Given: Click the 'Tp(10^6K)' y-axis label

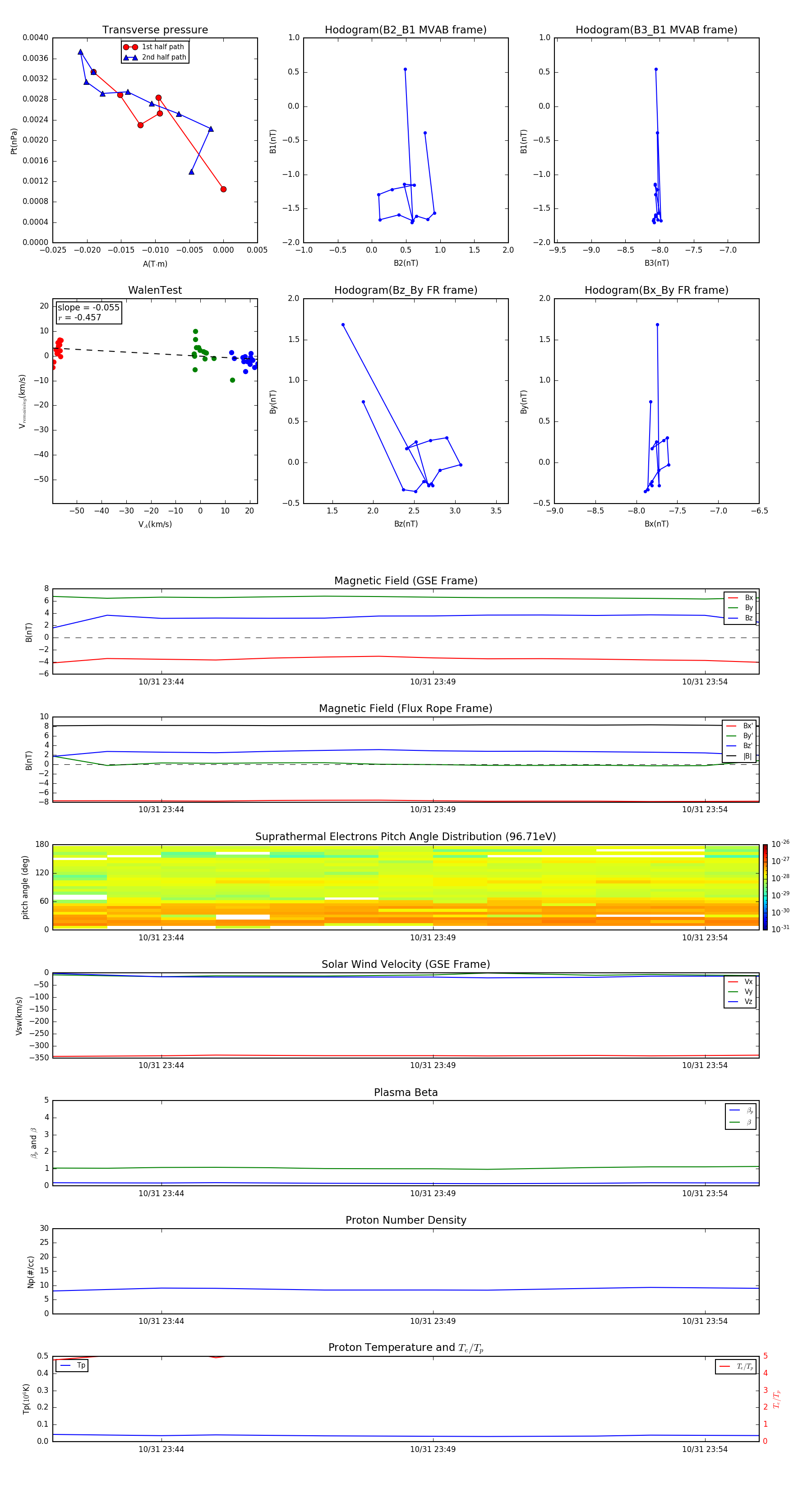Looking at the screenshot, I should [x=26, y=1399].
